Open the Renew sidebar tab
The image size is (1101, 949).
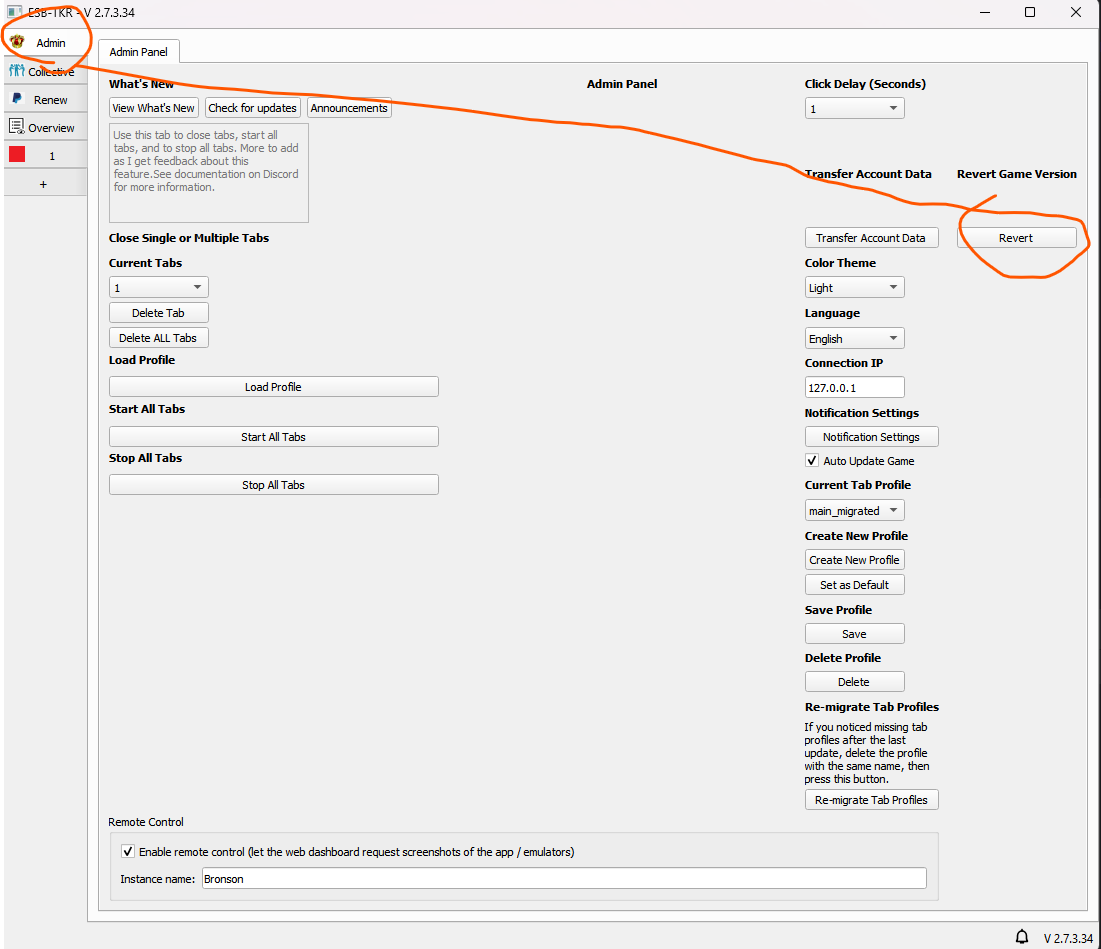click(x=45, y=100)
